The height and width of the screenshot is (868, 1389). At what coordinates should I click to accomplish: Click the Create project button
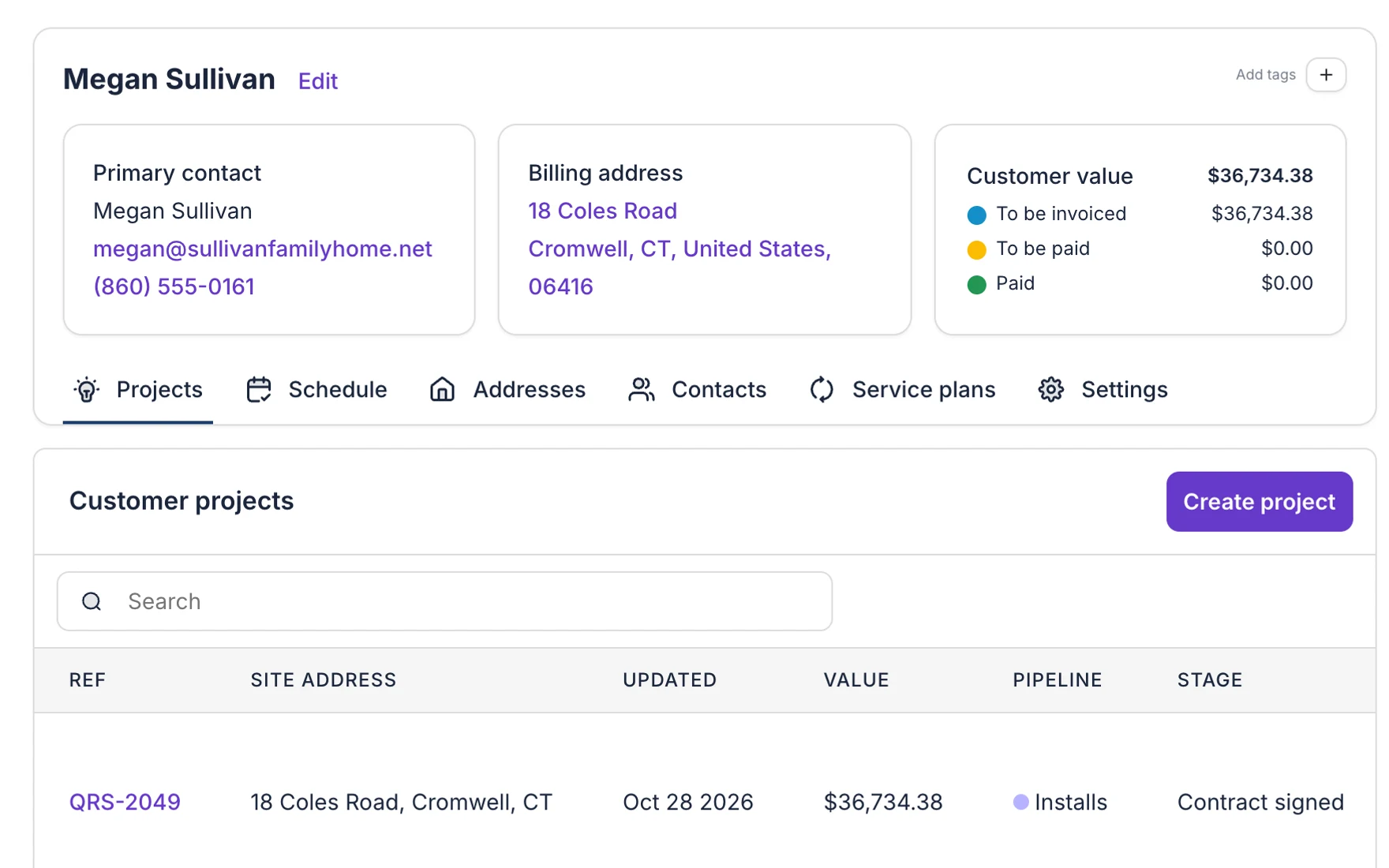[x=1260, y=502]
